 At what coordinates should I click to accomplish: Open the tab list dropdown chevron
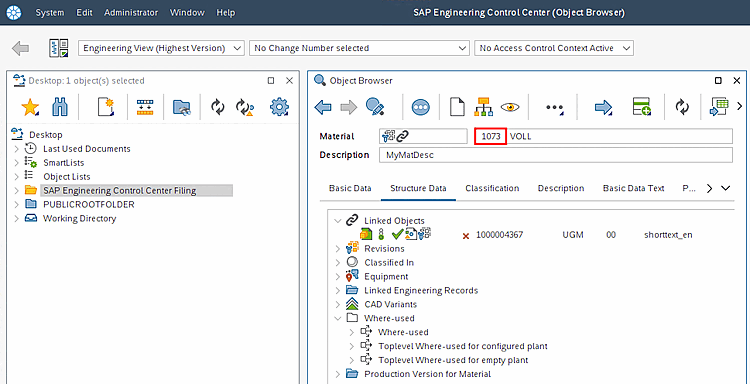pos(726,188)
